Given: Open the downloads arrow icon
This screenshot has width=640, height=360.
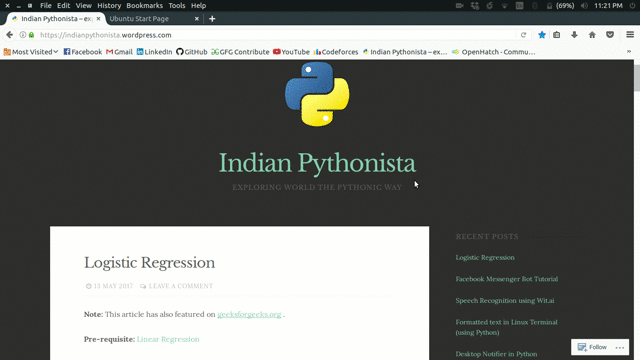Looking at the screenshot, I should pos(574,35).
